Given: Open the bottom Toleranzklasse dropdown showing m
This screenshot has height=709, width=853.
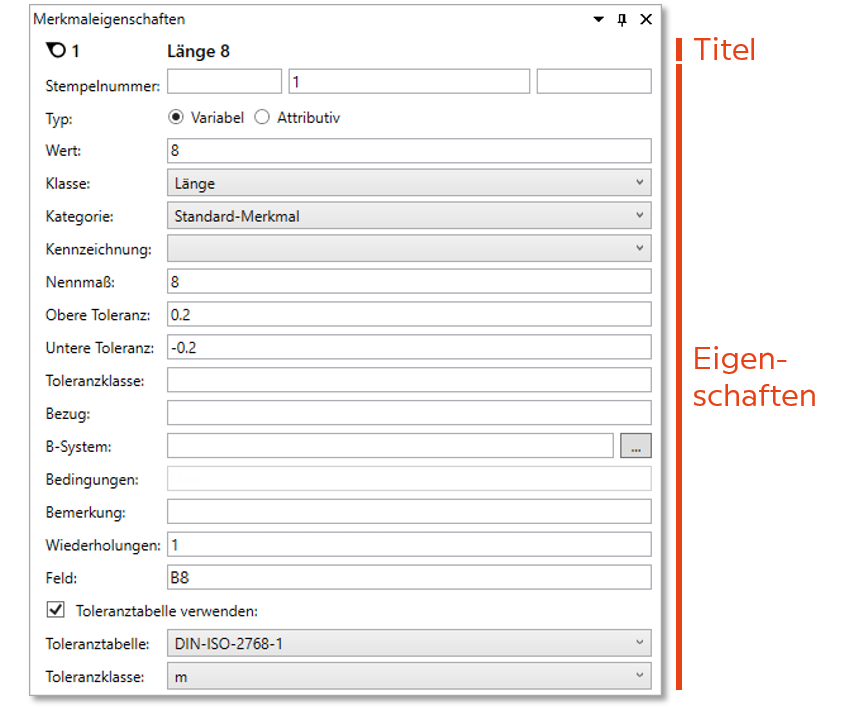Looking at the screenshot, I should tap(409, 676).
